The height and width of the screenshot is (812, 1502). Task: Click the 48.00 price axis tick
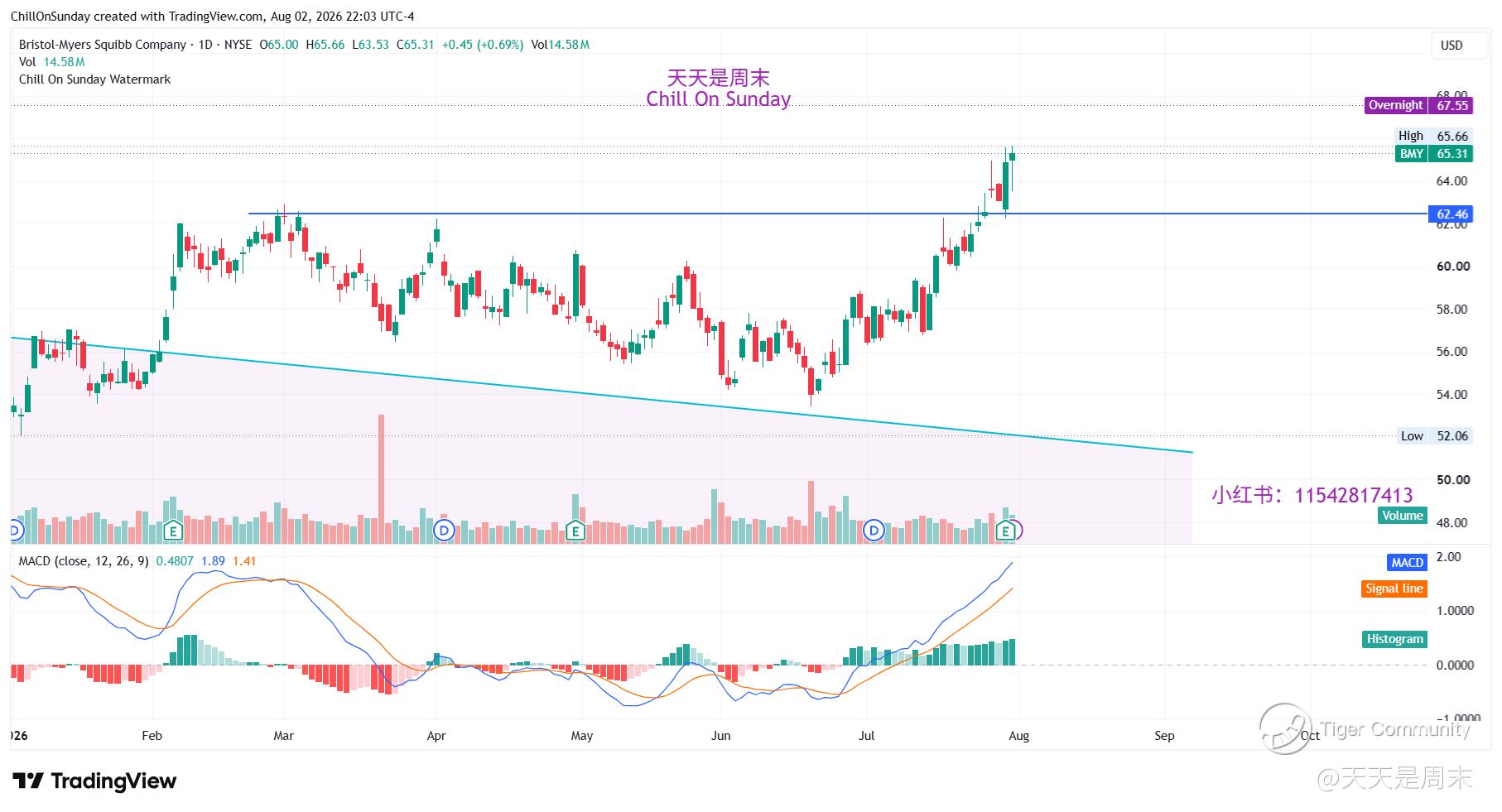coord(1452,523)
